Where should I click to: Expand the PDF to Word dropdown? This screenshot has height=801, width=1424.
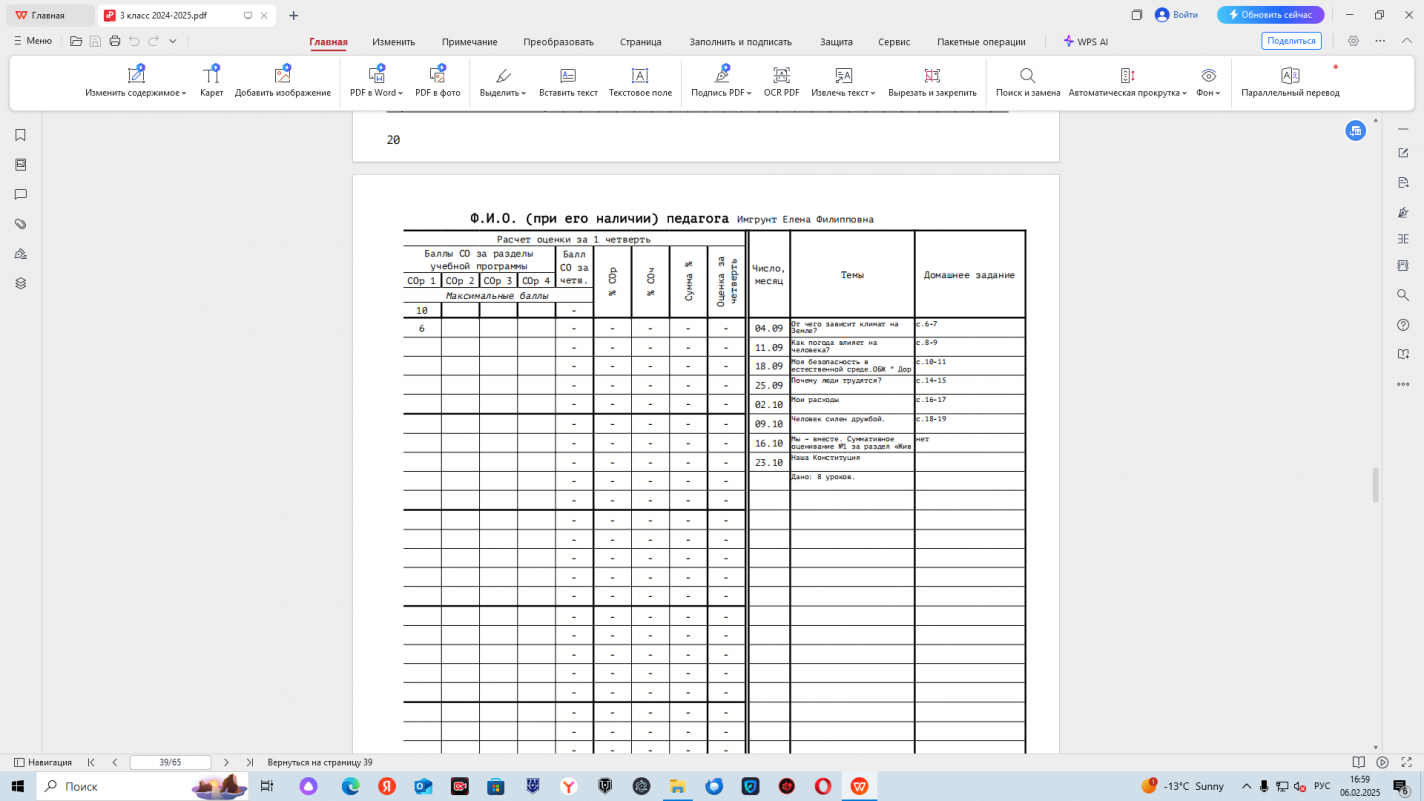click(376, 93)
